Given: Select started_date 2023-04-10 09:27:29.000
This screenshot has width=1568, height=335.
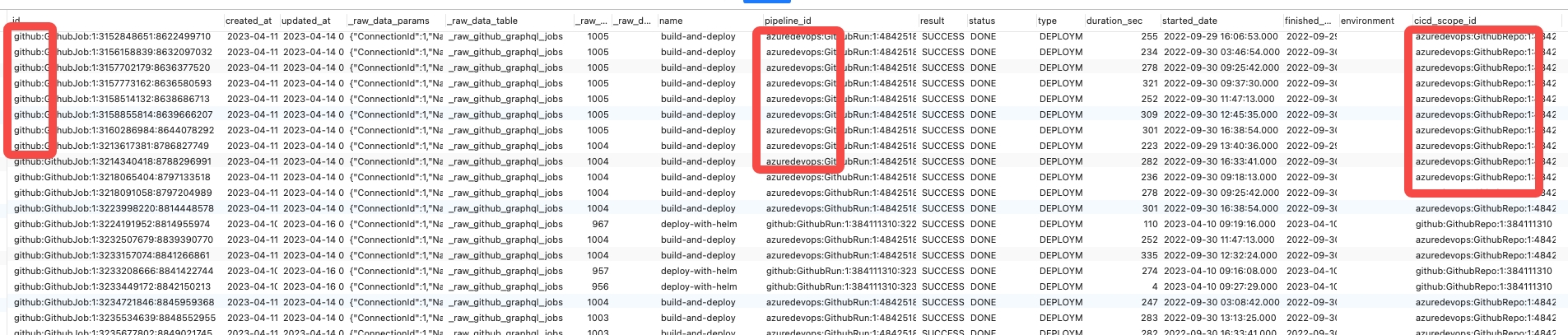Looking at the screenshot, I should pos(1220,286).
